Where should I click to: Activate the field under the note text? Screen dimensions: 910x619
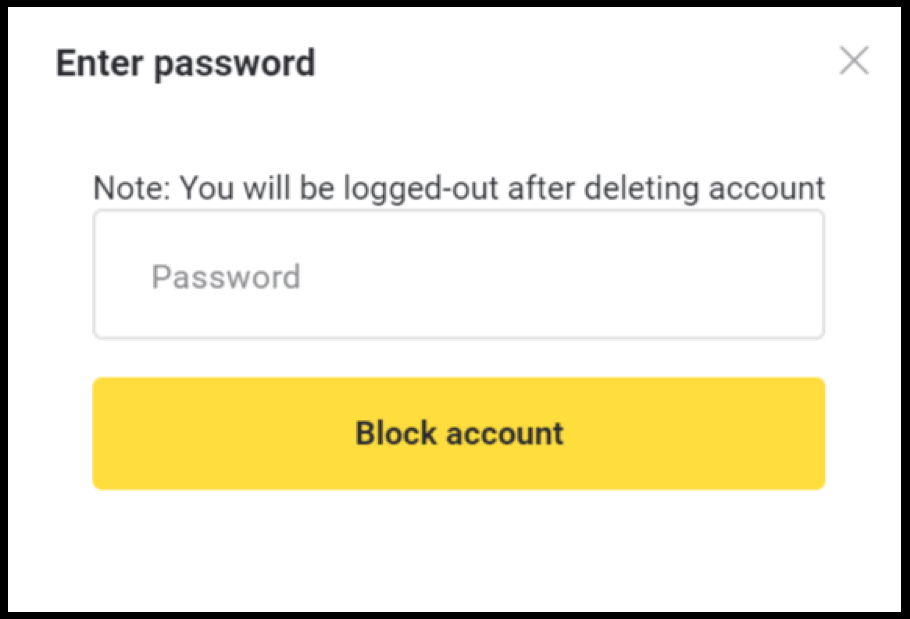pos(458,274)
